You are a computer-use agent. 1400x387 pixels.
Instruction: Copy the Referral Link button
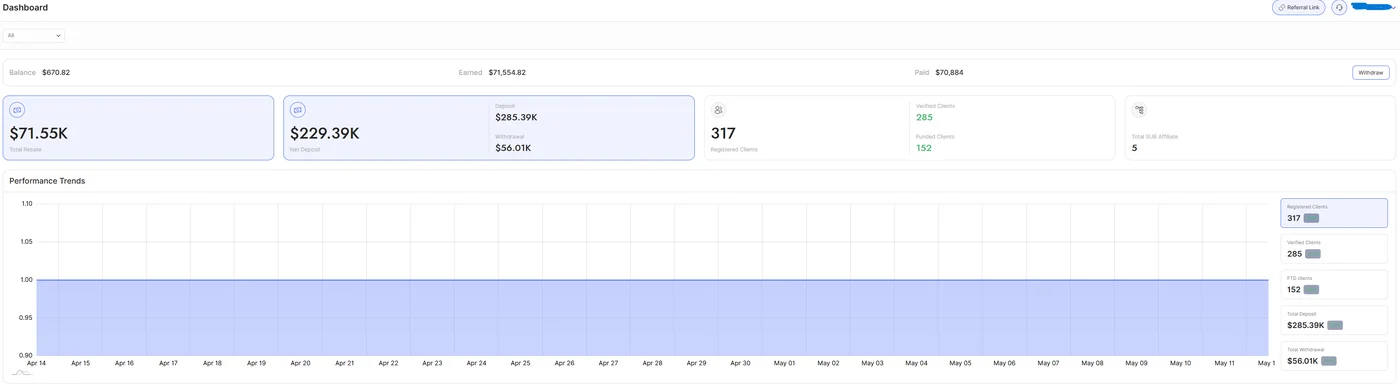pos(1298,7)
